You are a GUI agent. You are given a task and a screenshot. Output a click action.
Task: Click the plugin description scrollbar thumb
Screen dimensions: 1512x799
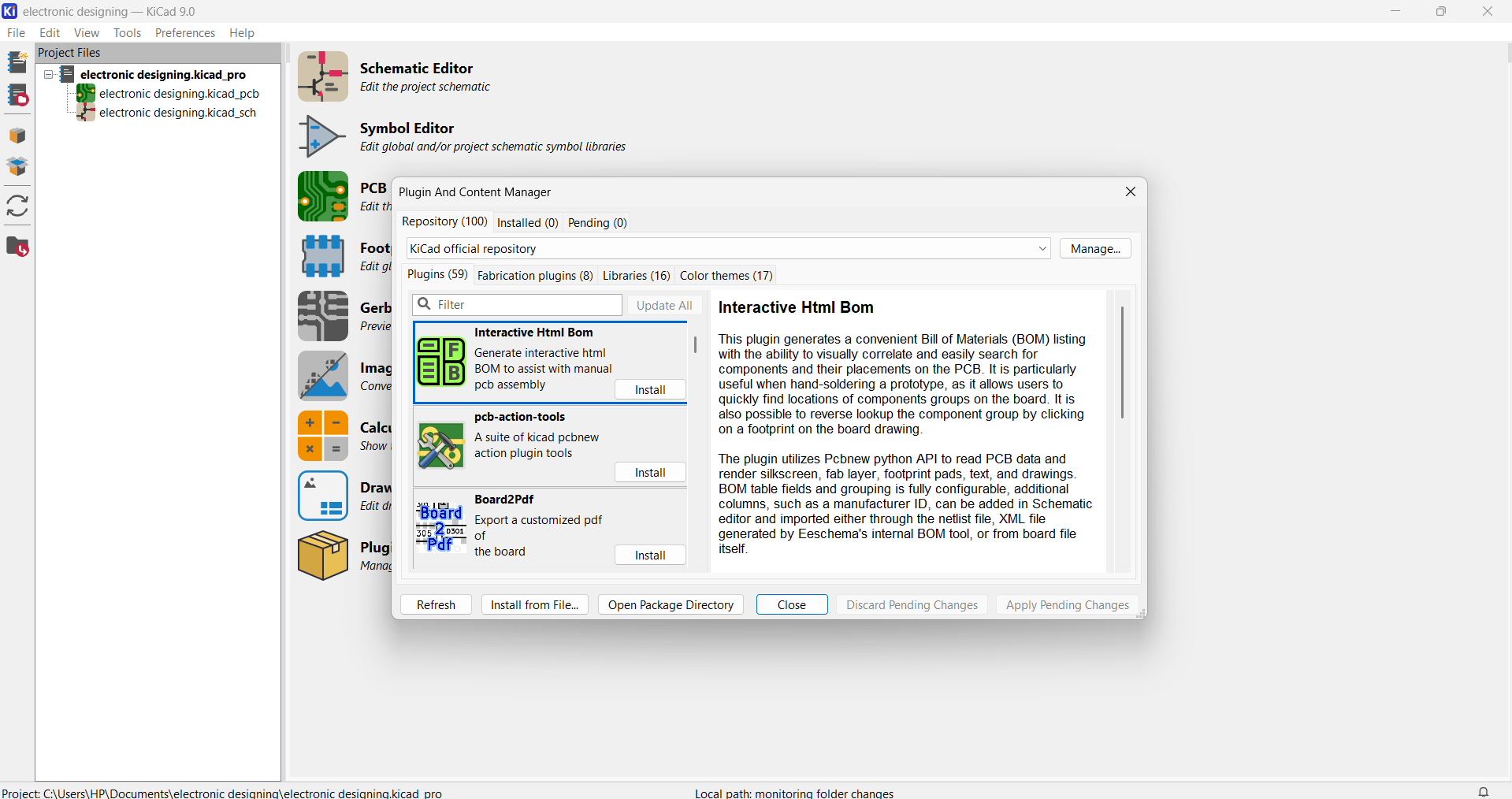[1122, 363]
